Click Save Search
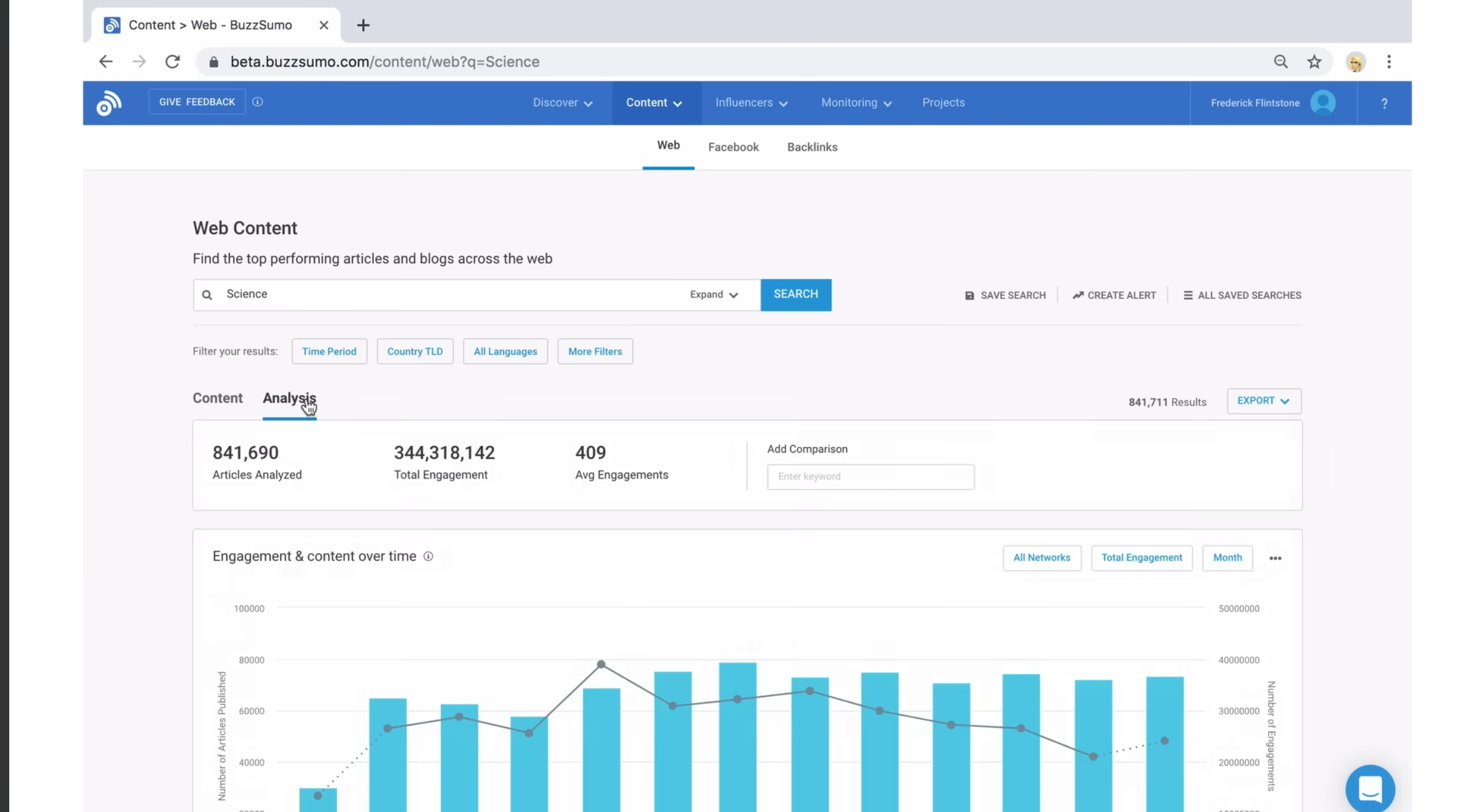Screen dimensions: 1476x812 coord(1005,295)
